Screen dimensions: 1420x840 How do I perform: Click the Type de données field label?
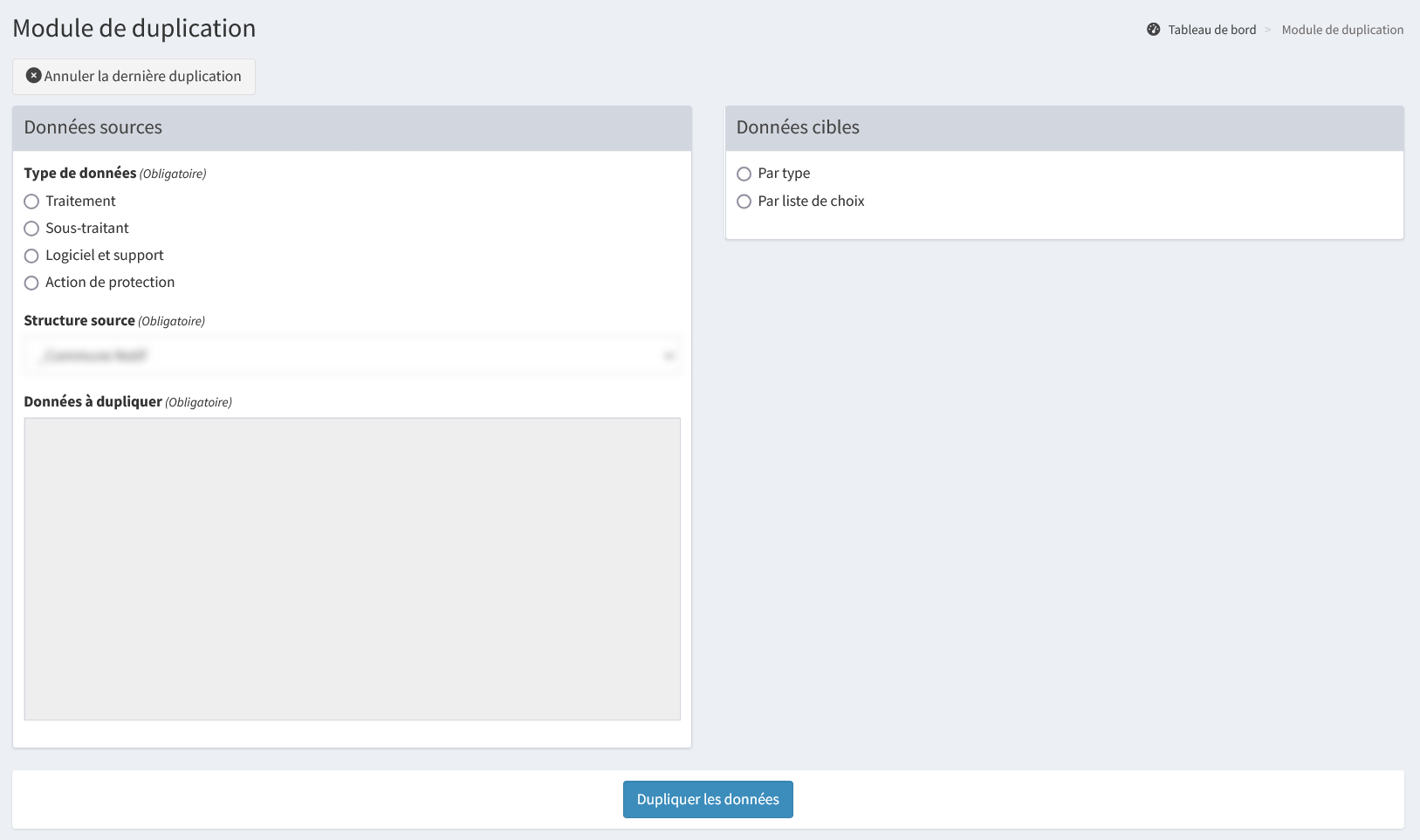[80, 174]
